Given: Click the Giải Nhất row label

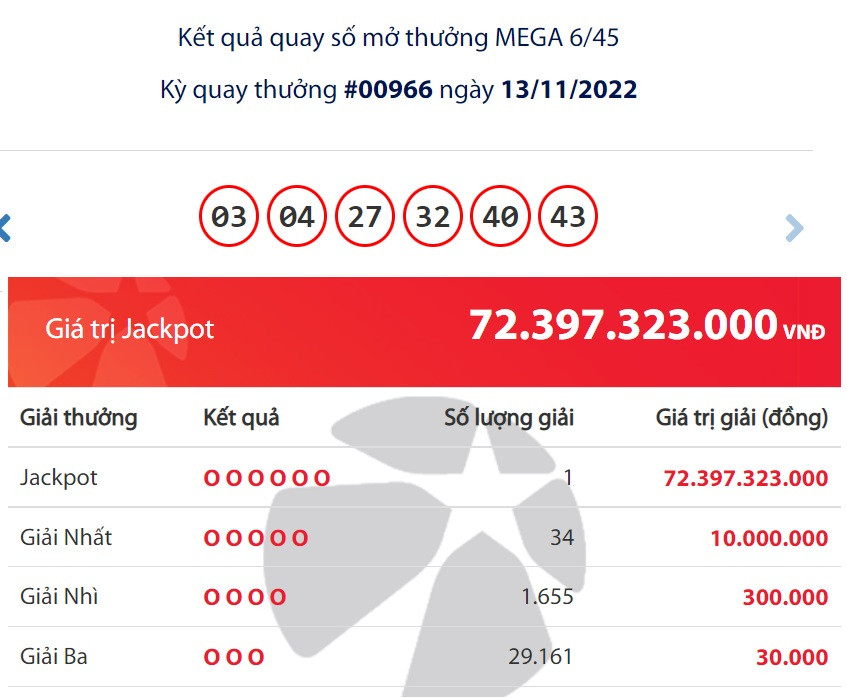Looking at the screenshot, I should (66, 537).
